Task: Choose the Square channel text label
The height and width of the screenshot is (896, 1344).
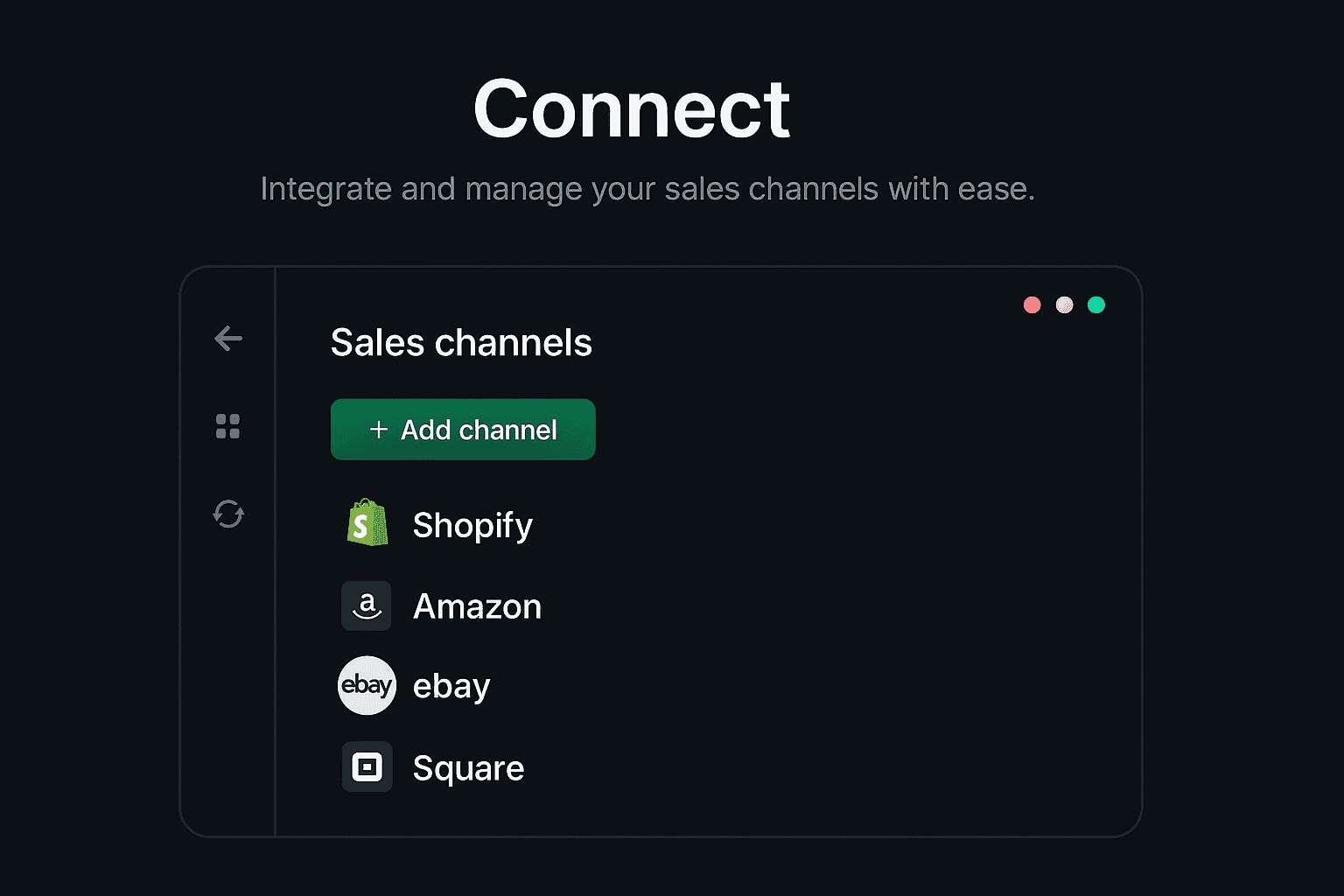Action: click(469, 768)
